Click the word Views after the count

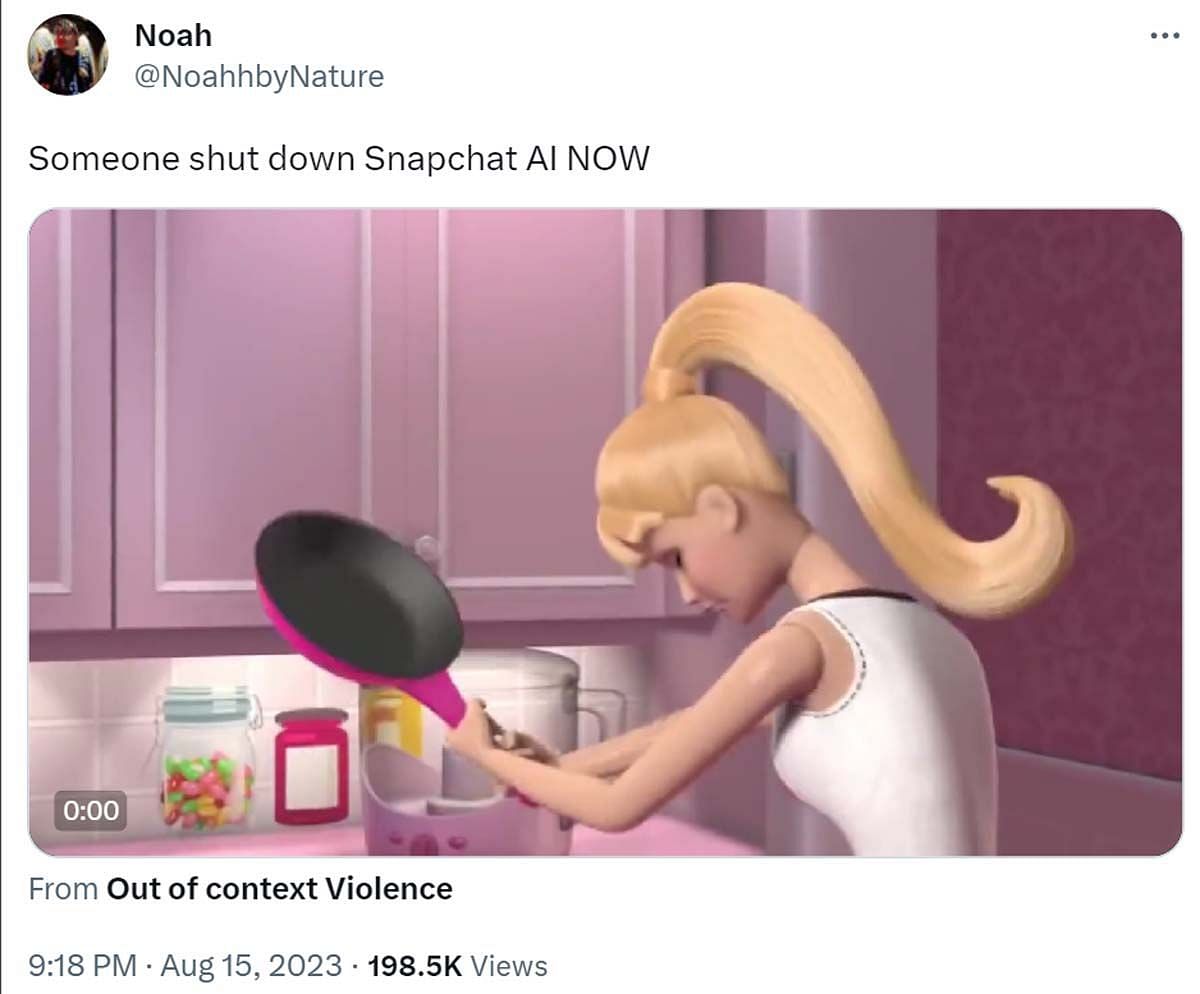click(x=509, y=966)
